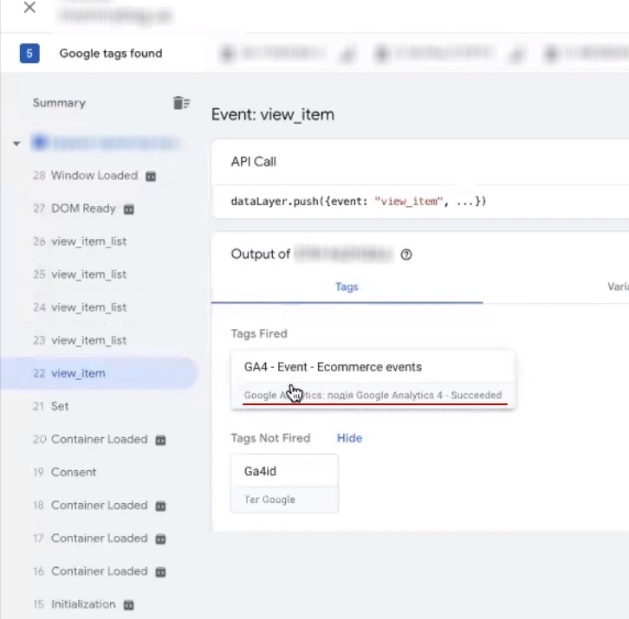Viewport: 629px width, 619px height.
Task: Close the Tag Assistant debug panel
Action: pos(29,8)
